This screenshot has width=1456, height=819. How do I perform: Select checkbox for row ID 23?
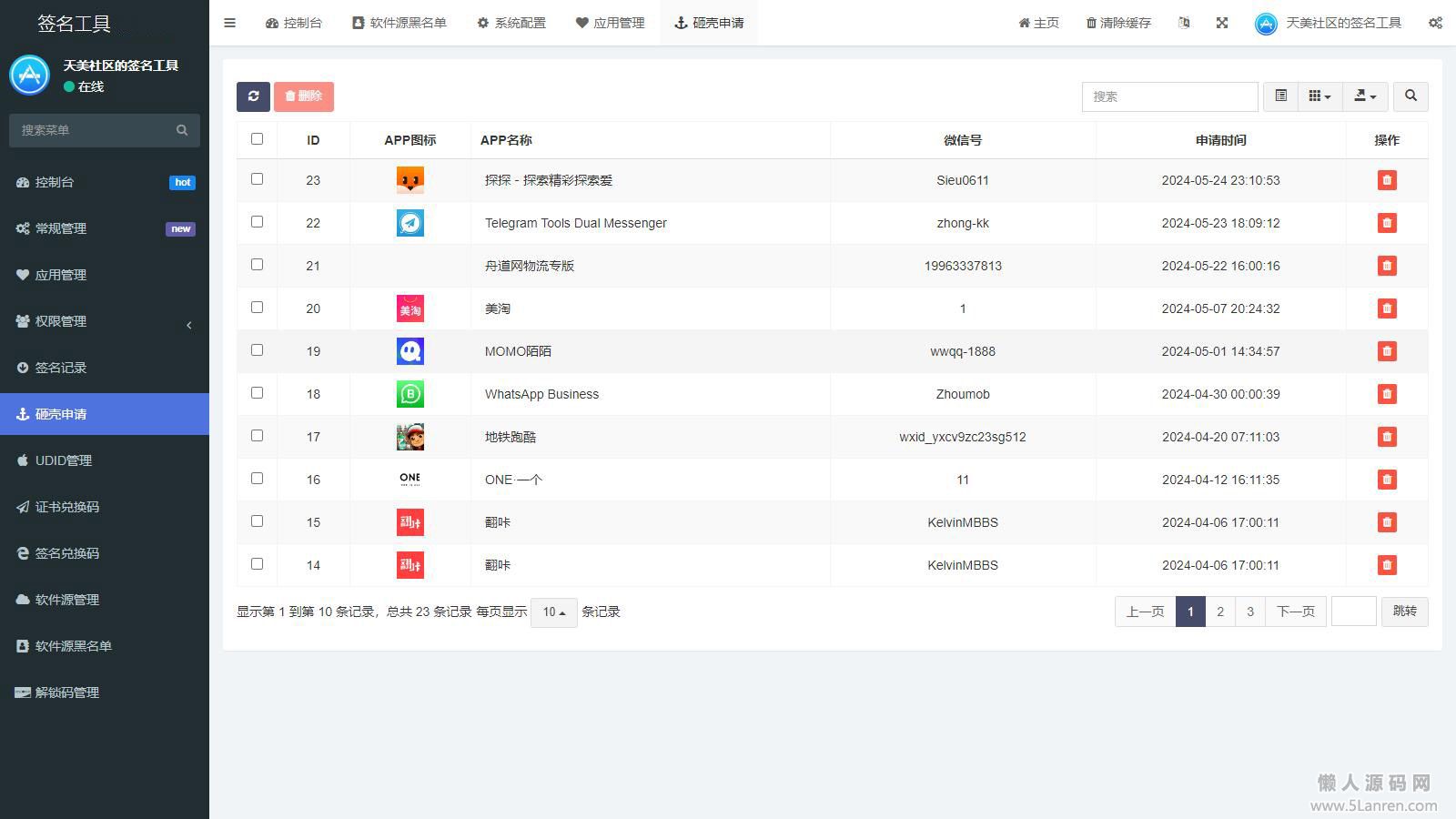[257, 179]
